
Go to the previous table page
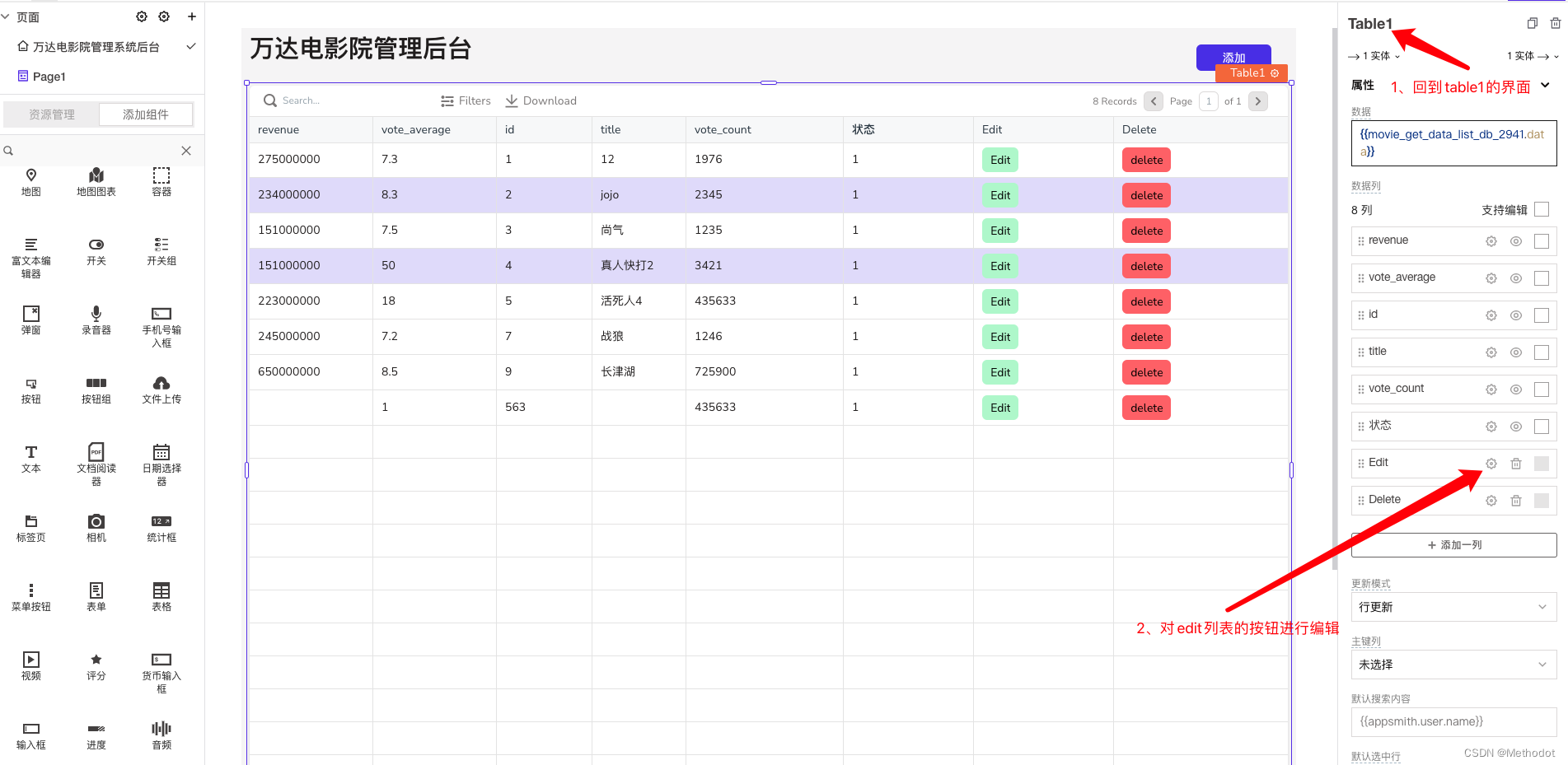[x=1154, y=101]
